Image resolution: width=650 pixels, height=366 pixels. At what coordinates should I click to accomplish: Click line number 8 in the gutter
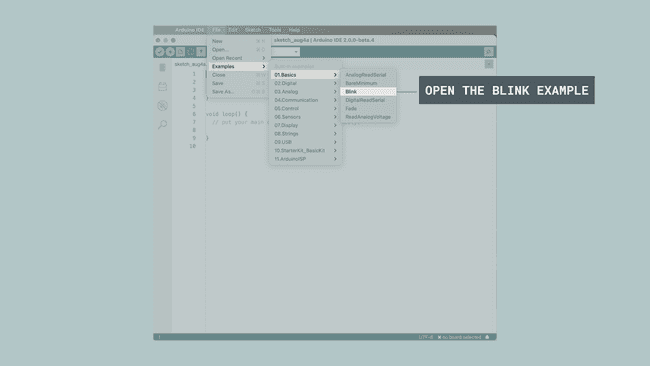(x=194, y=130)
